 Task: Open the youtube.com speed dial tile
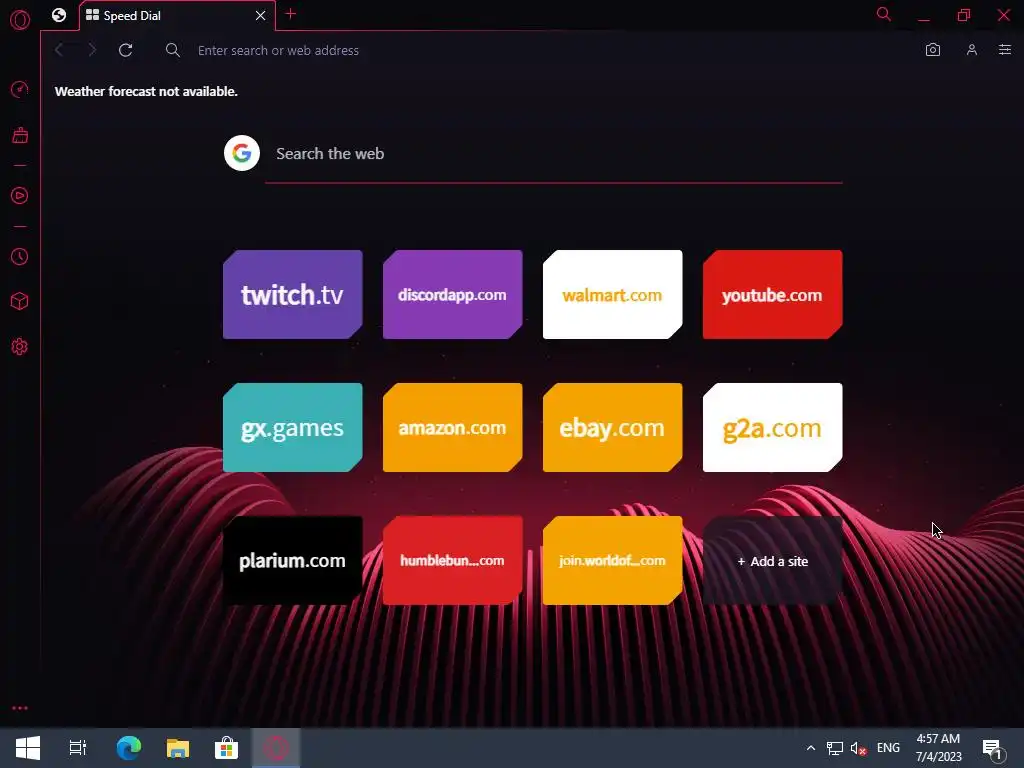coord(773,295)
